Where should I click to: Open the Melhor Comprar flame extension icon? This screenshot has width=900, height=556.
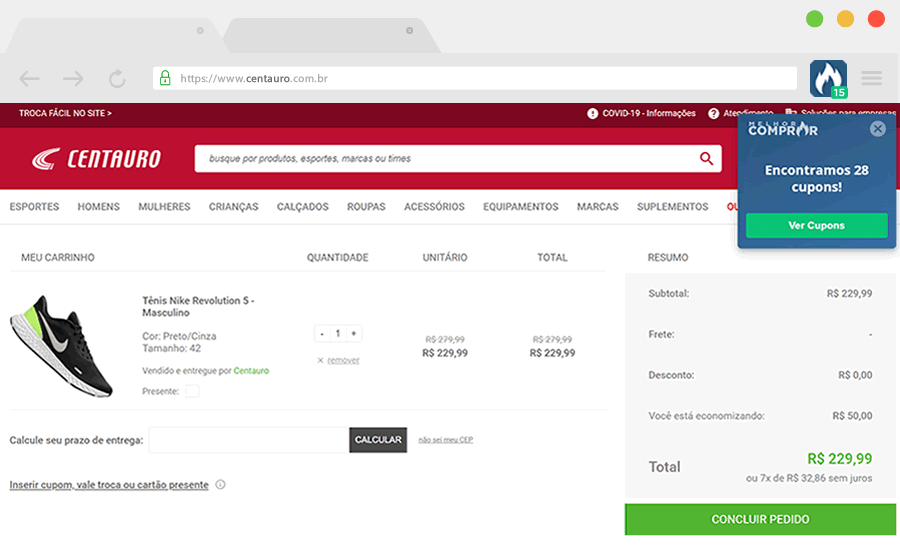(x=828, y=79)
